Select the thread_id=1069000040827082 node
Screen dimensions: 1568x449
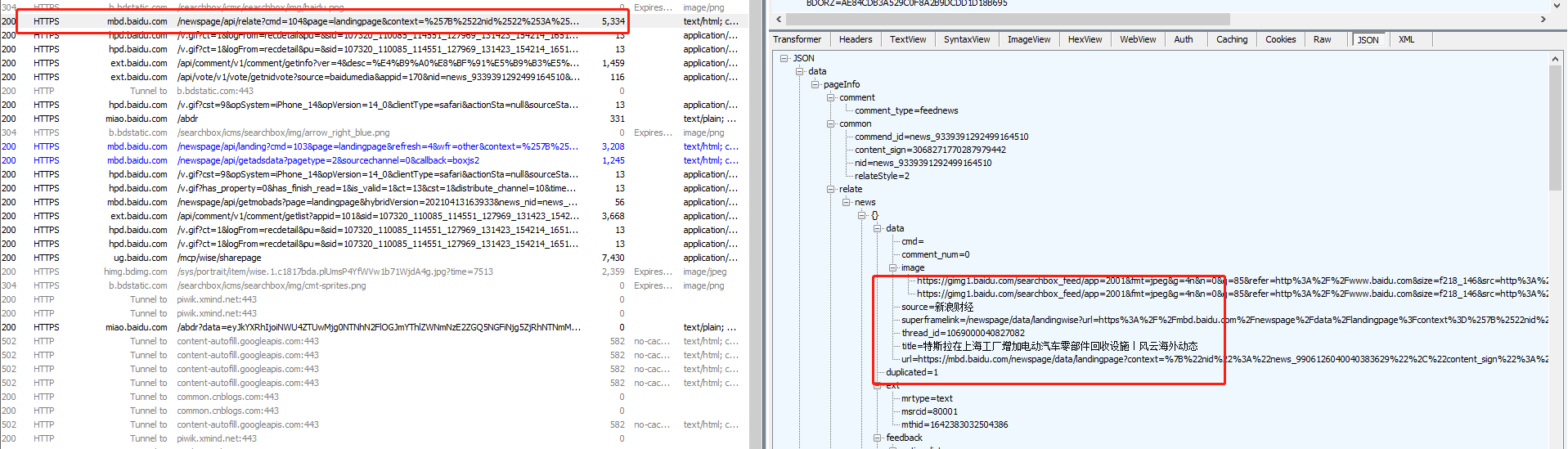[x=963, y=333]
